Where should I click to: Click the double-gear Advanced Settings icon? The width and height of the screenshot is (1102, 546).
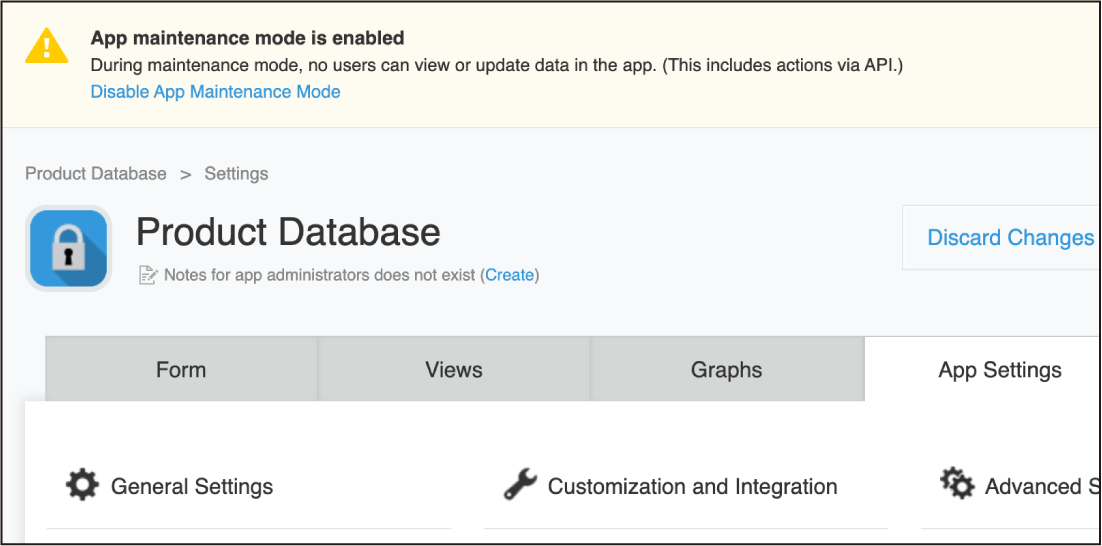tap(957, 485)
